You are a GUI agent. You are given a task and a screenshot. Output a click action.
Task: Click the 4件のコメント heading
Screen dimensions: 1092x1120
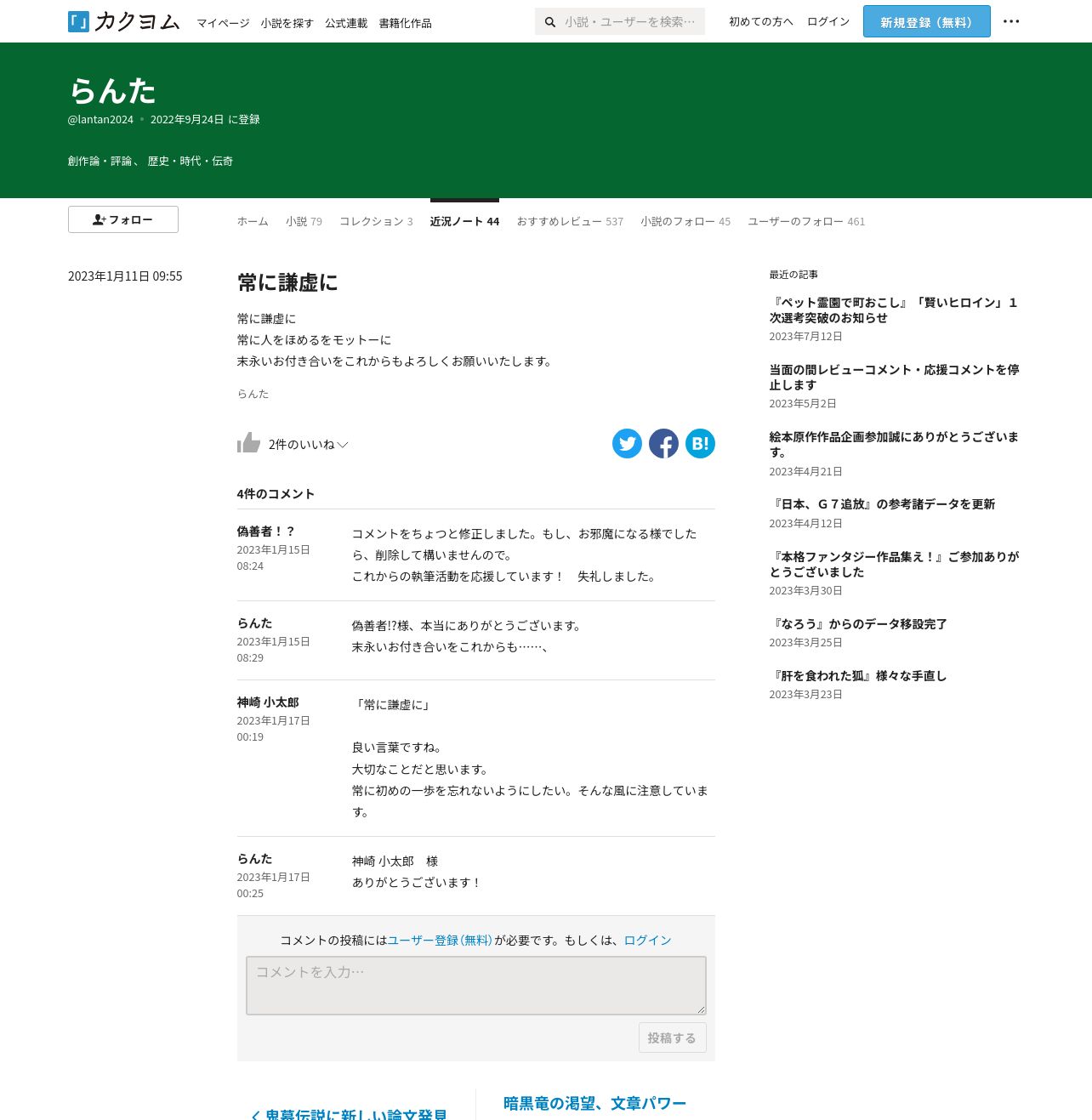click(276, 494)
